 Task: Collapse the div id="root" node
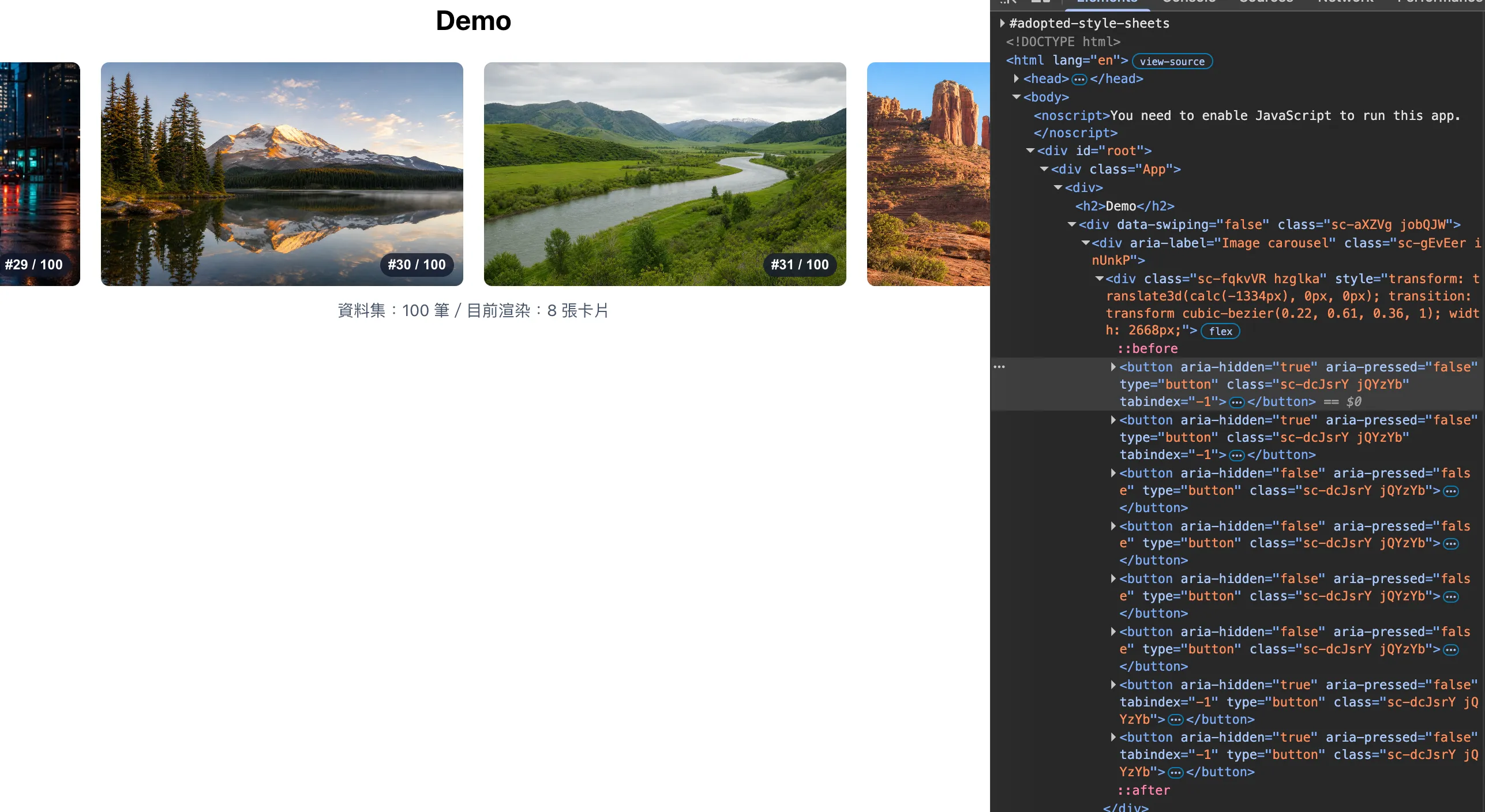click(1030, 151)
